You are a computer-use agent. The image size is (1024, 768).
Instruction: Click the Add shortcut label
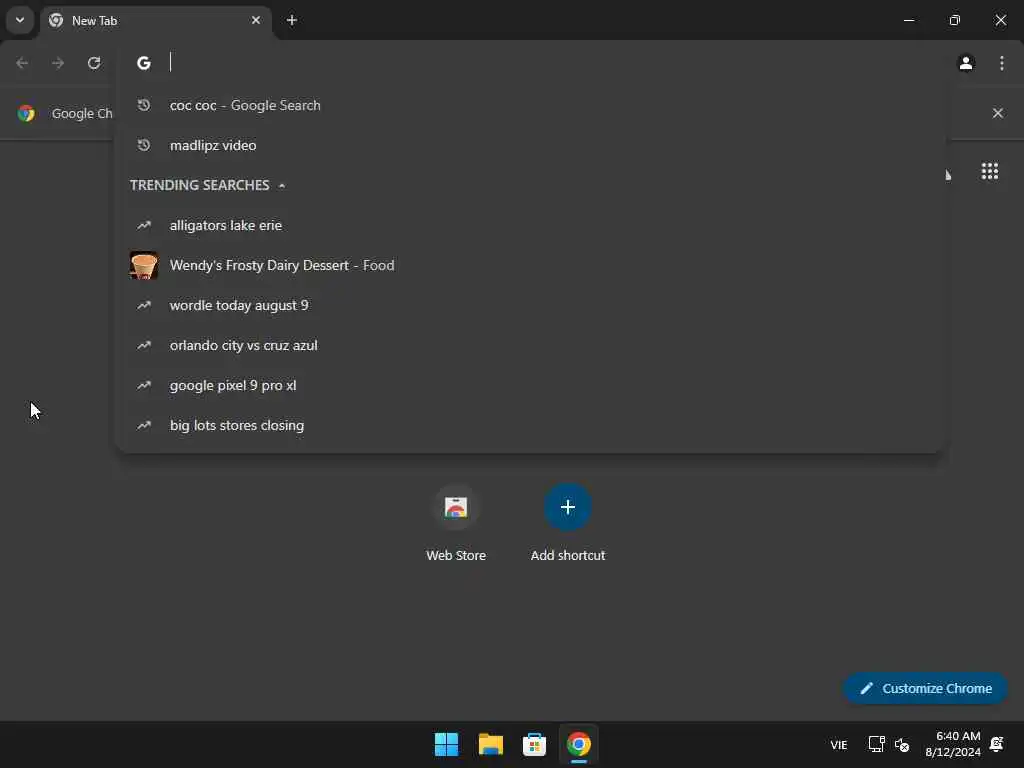coord(568,556)
